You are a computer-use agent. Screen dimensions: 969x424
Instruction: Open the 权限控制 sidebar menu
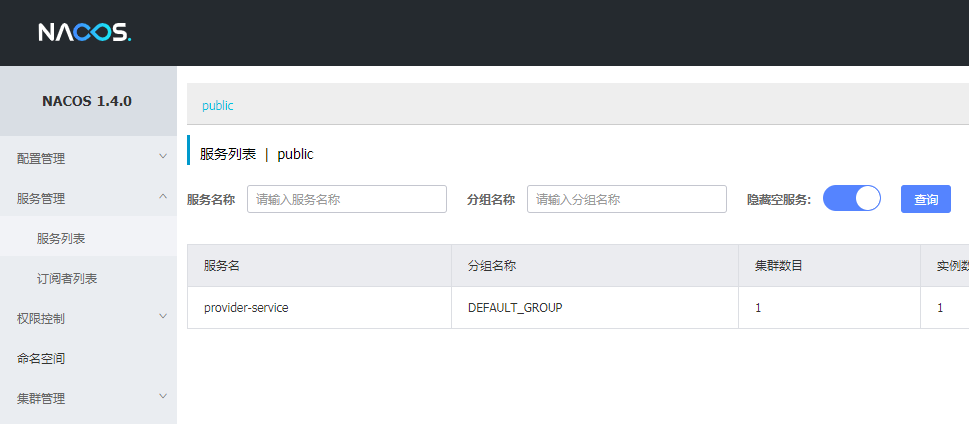click(88, 319)
